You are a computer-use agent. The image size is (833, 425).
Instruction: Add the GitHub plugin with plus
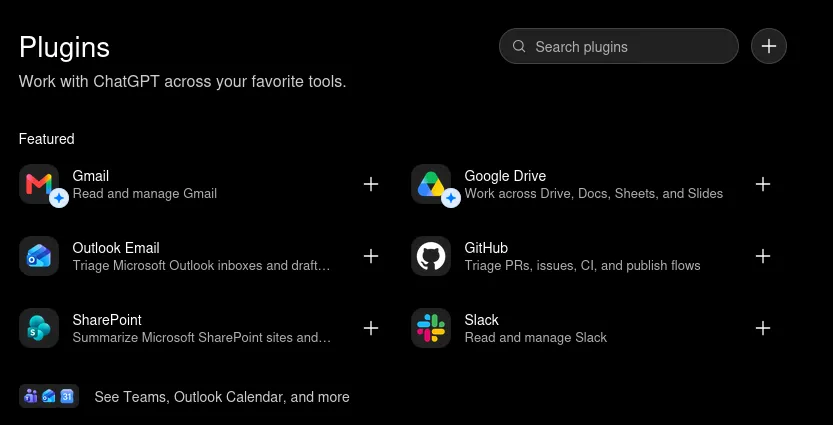(763, 257)
